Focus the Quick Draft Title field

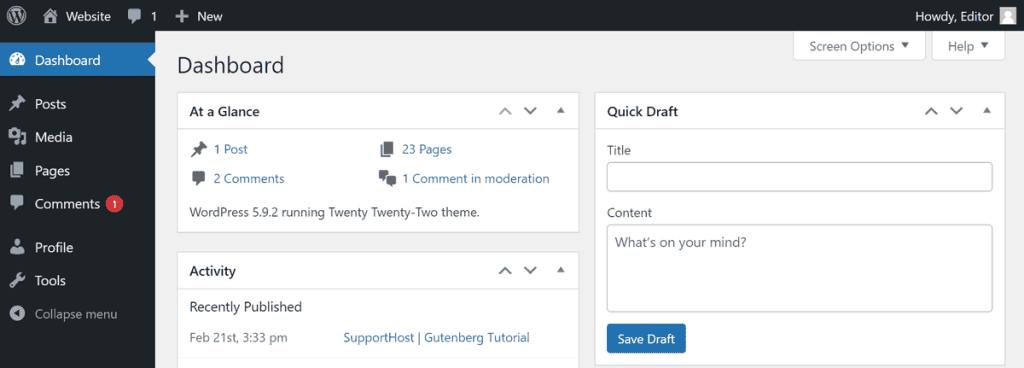click(x=799, y=177)
